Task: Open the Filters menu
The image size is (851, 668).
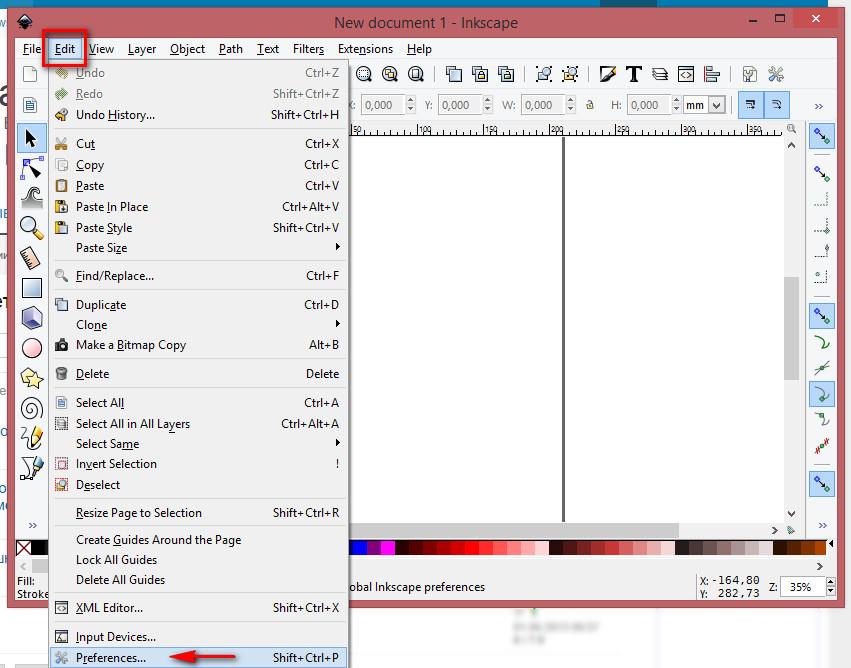Action: (x=308, y=49)
